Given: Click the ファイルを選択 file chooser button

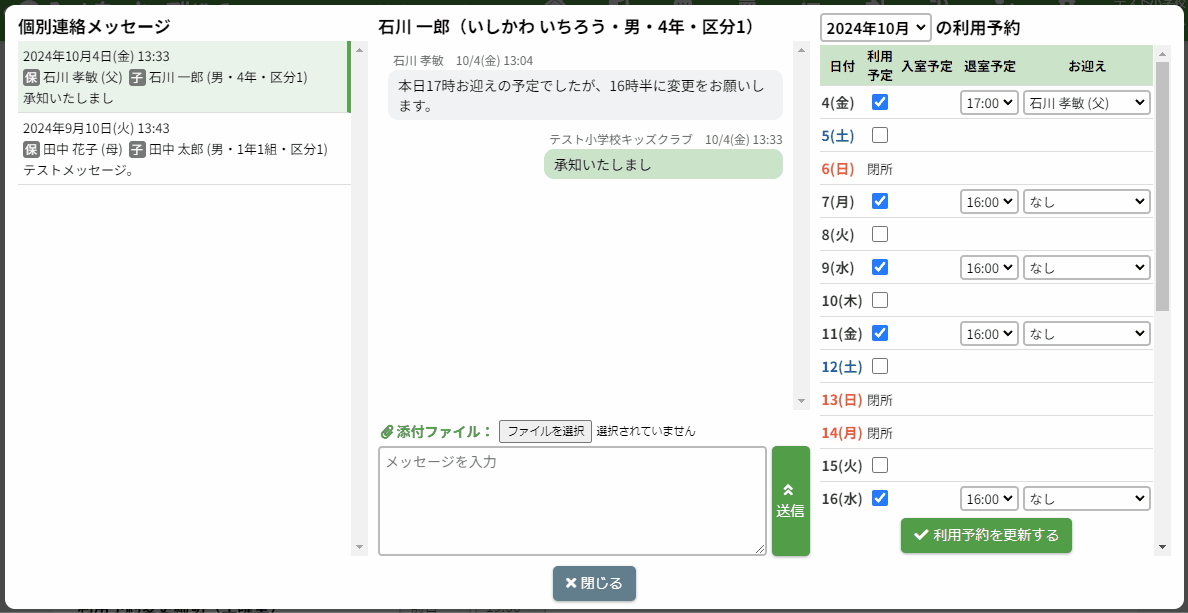Looking at the screenshot, I should pos(545,431).
